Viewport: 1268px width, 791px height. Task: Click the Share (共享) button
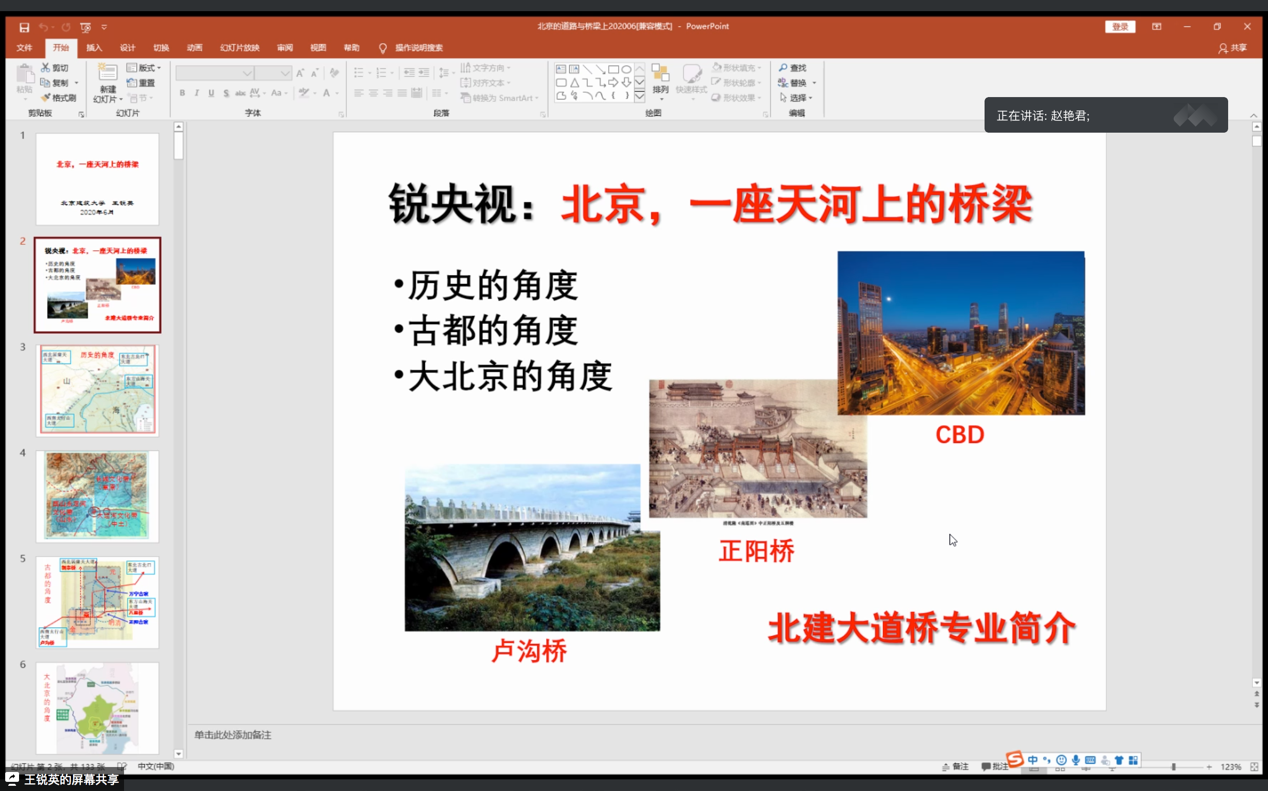coord(1233,48)
